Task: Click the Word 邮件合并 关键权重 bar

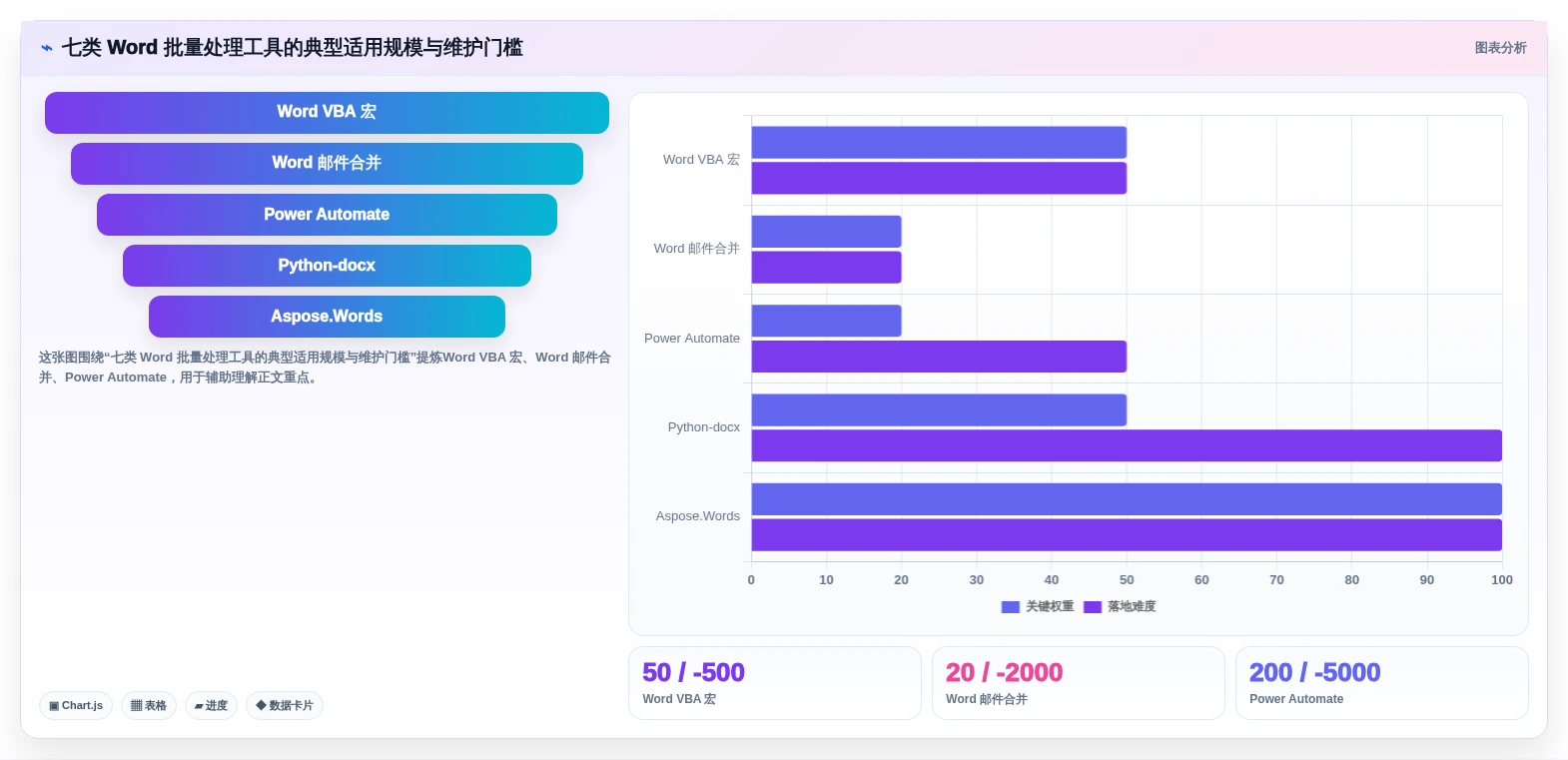Action: (x=827, y=232)
